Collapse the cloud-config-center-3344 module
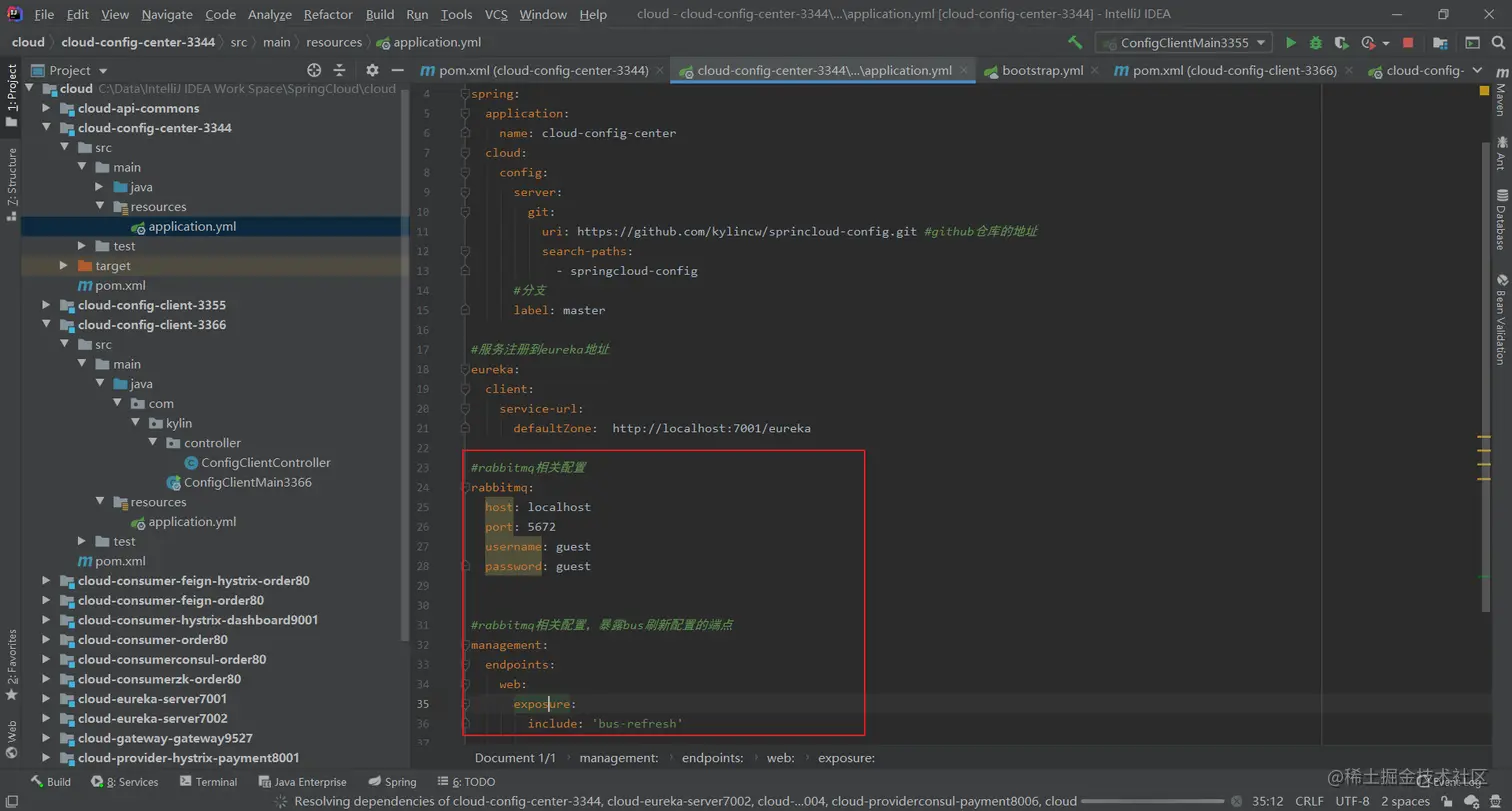Viewport: 1512px width, 811px height. (x=46, y=128)
